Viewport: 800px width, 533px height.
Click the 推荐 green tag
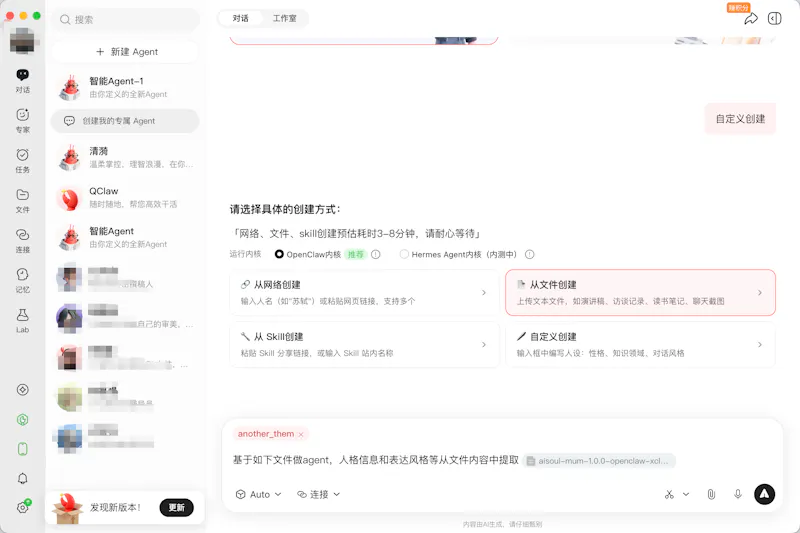pos(356,254)
